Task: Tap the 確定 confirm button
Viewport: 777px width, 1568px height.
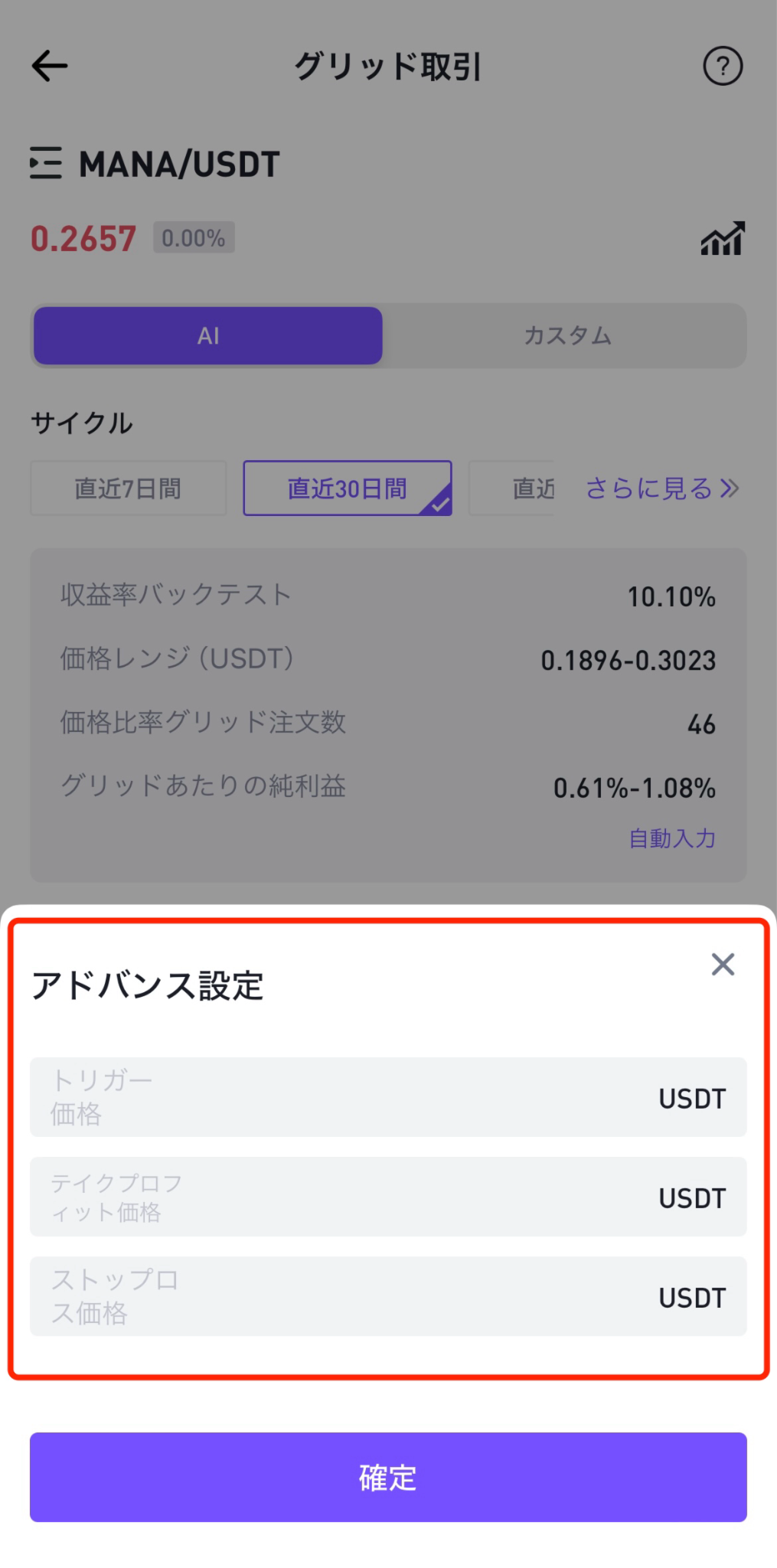Action: click(x=388, y=1477)
